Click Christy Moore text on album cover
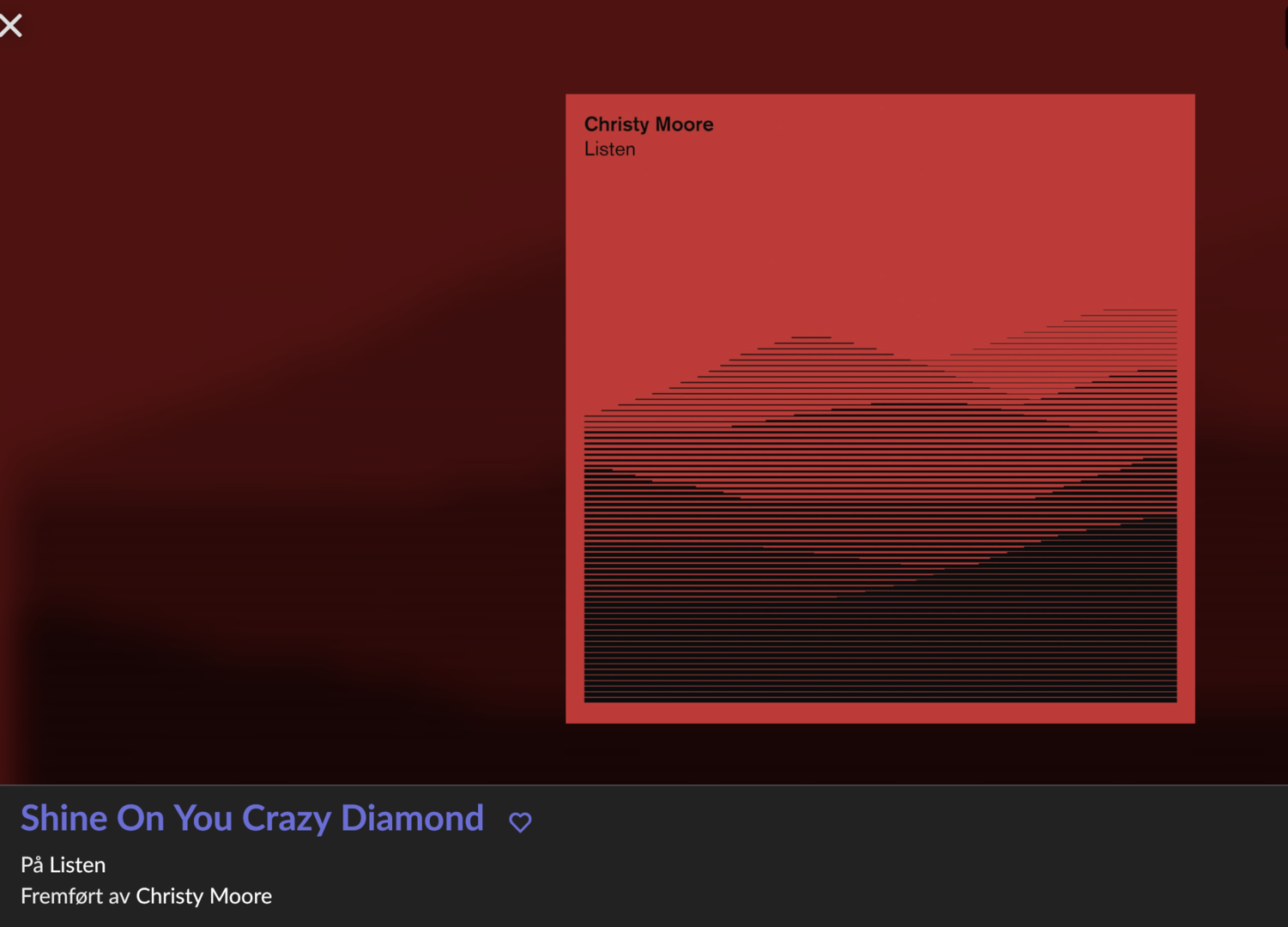Image resolution: width=1288 pixels, height=927 pixels. point(649,124)
